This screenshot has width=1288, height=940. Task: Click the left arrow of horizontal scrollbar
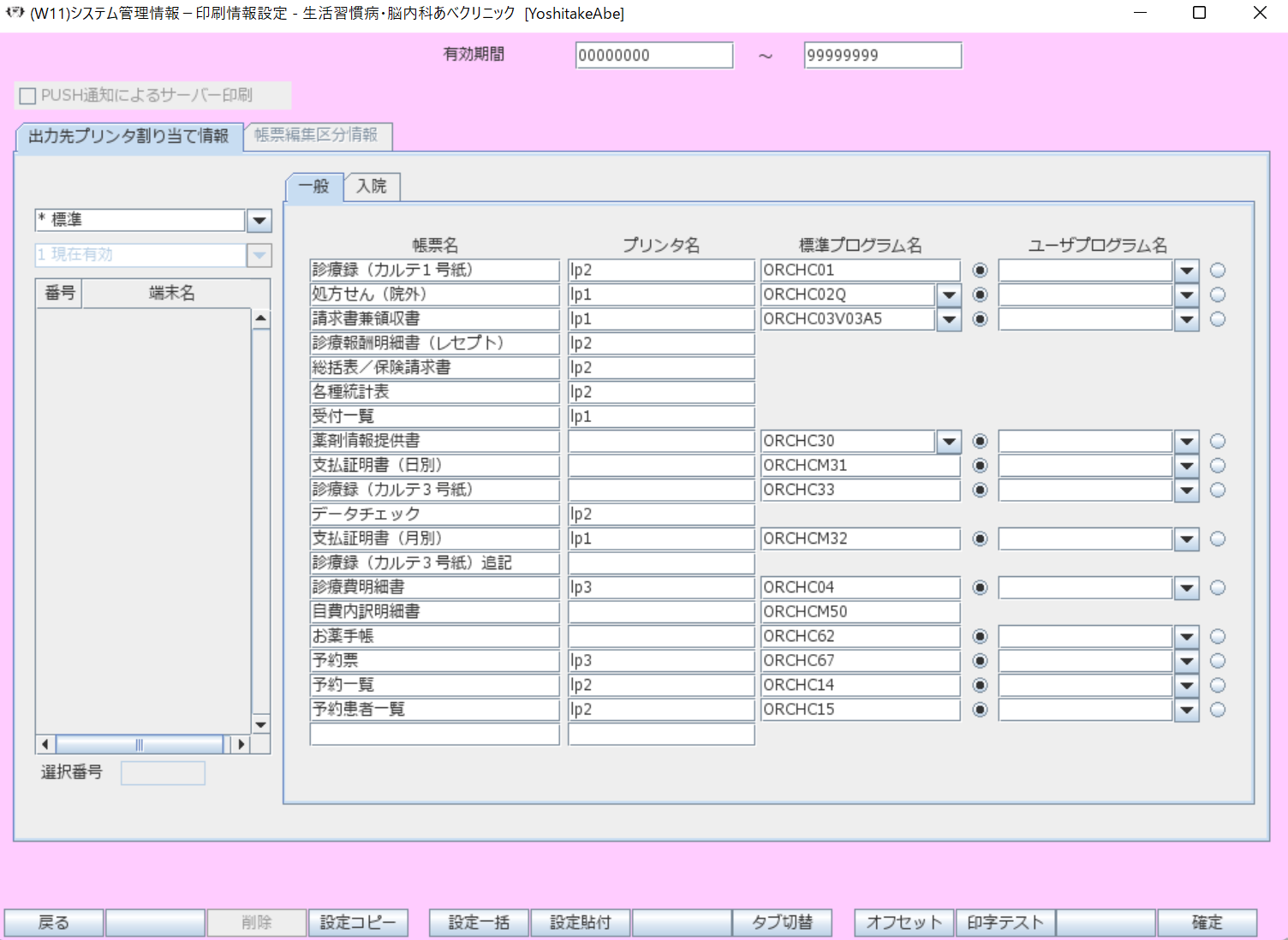(x=45, y=744)
